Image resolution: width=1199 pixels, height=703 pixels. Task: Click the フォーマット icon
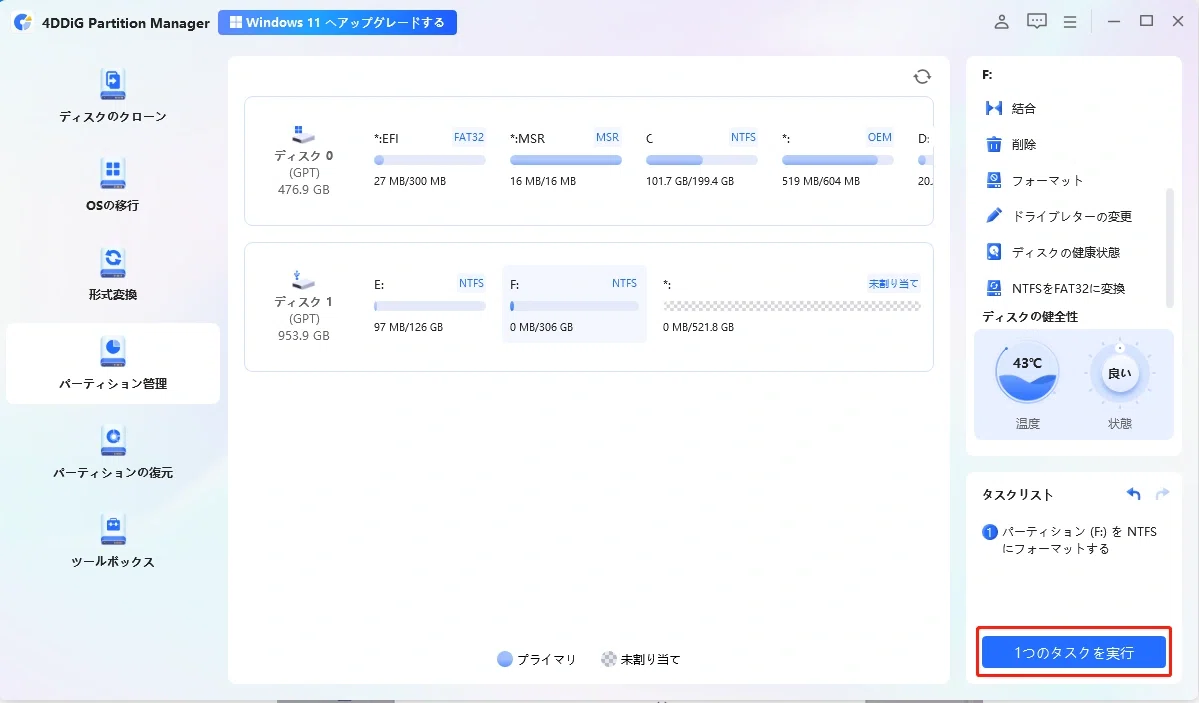click(993, 180)
